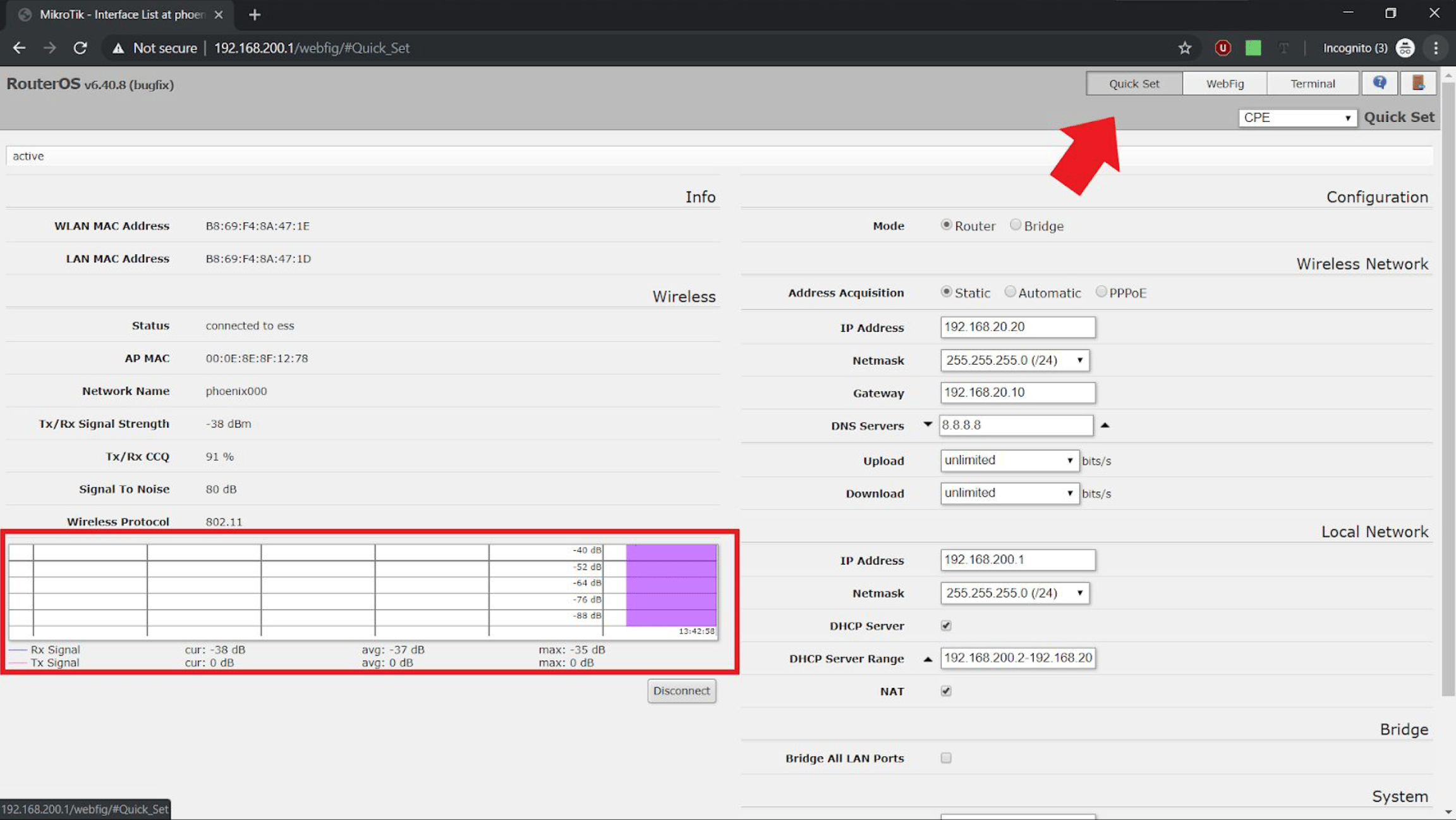Switch to Quick Set tab
The height and width of the screenshot is (820, 1456).
(1134, 83)
